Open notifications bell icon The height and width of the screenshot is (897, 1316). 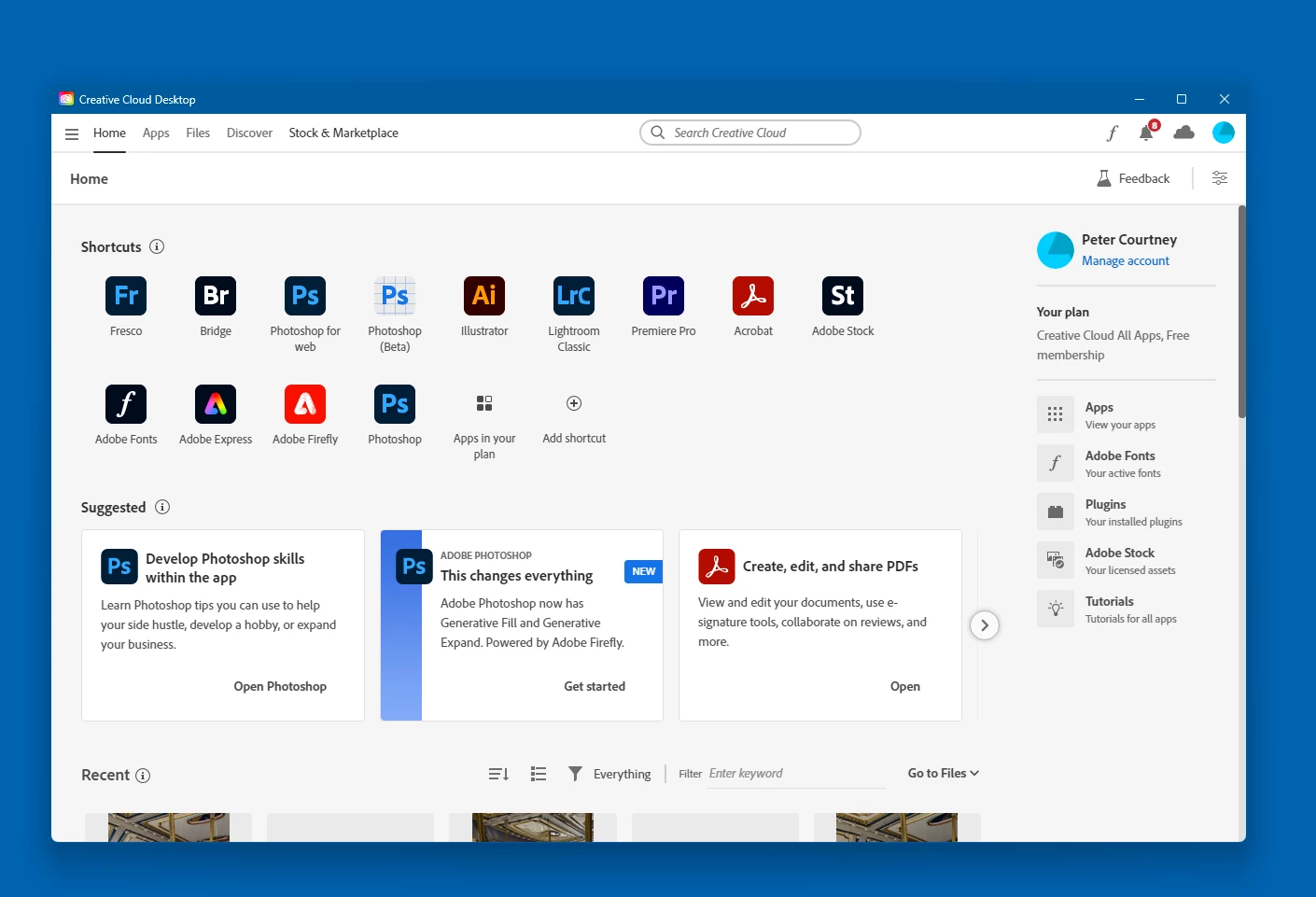1146,133
